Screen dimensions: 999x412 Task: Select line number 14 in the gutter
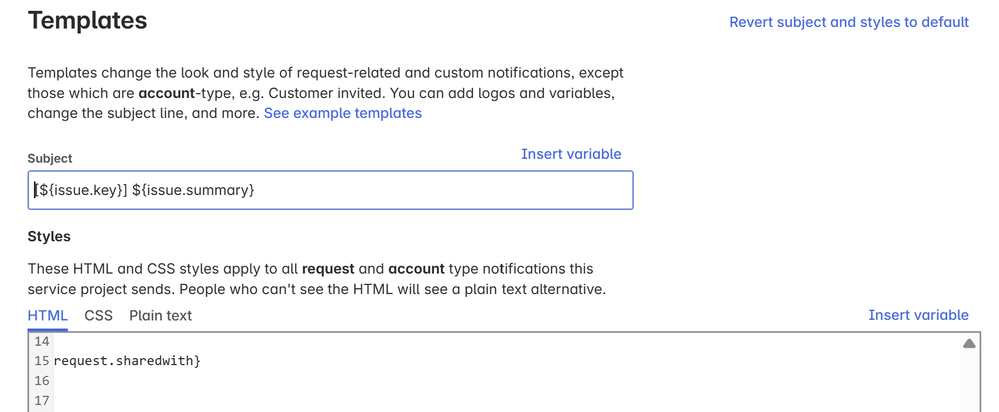click(x=41, y=341)
